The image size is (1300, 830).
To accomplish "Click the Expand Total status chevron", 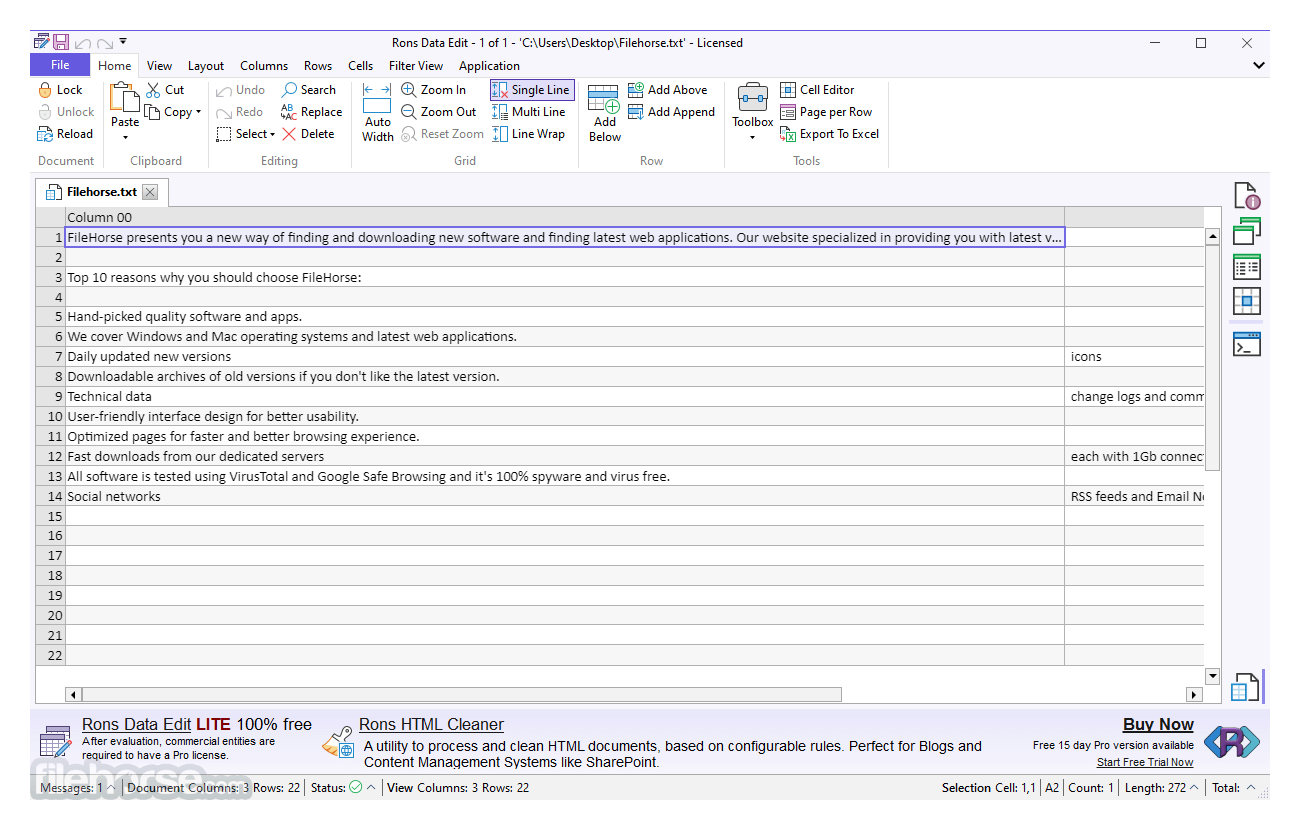I will click(1250, 788).
